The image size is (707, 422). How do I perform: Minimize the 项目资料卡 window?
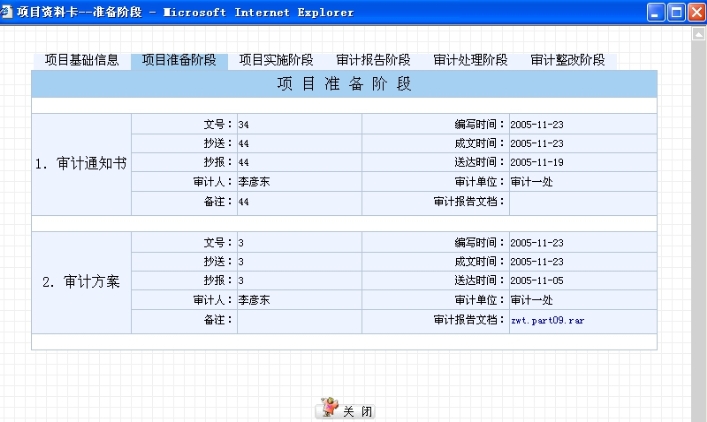[x=656, y=12]
